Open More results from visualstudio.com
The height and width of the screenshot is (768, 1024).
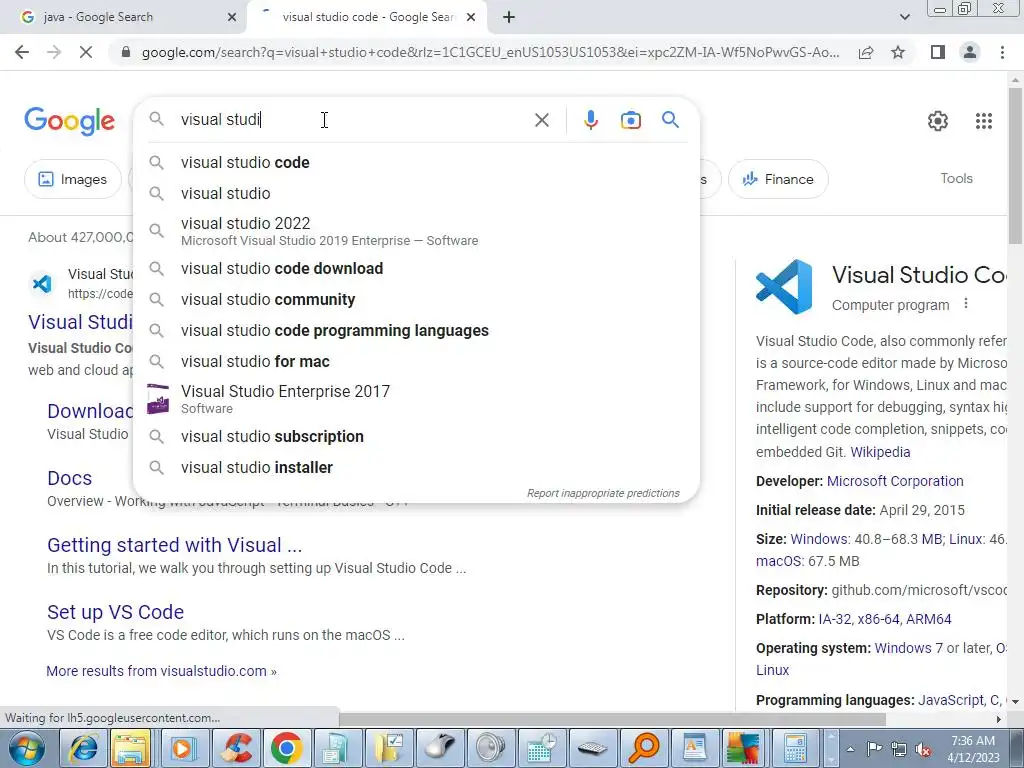161,671
